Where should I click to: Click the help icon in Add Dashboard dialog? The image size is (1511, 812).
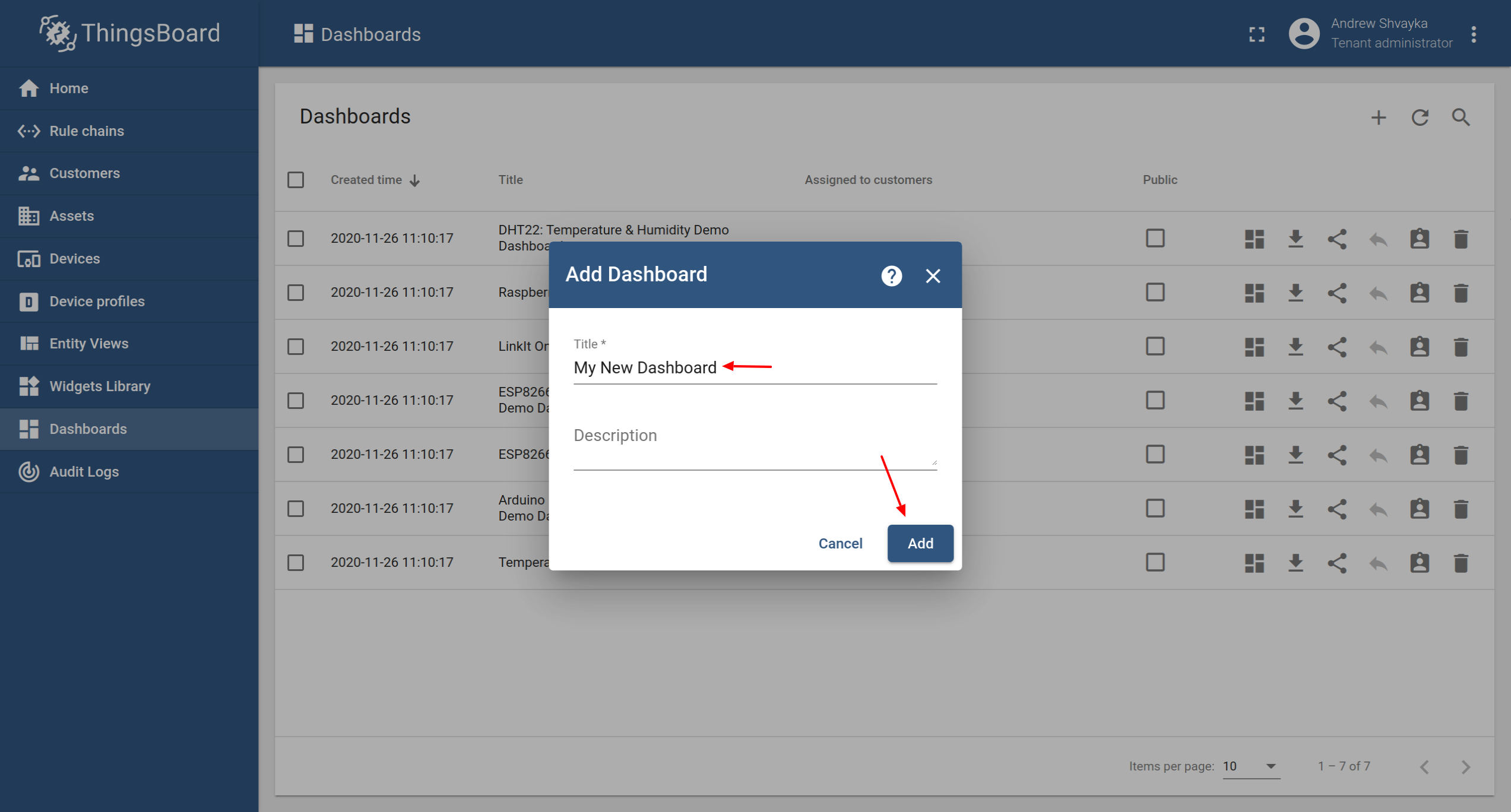[891, 275]
